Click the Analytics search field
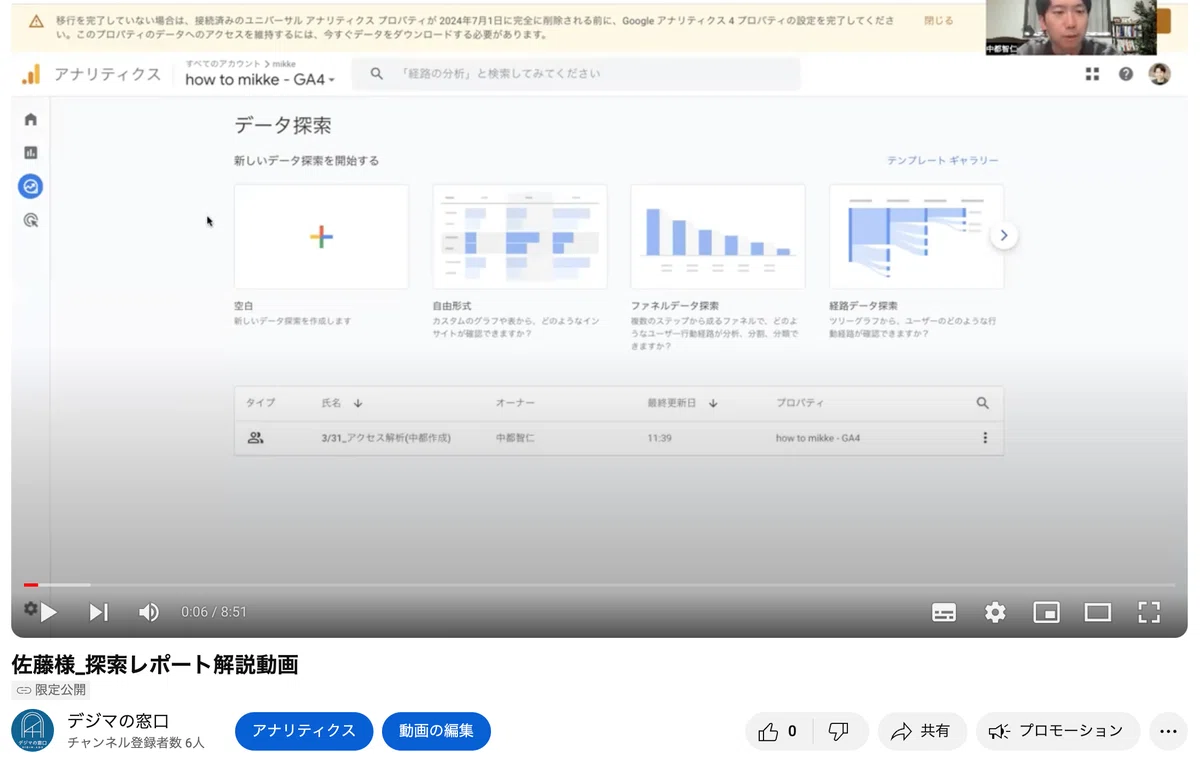Screen dimensions: 1200x765 point(576,74)
